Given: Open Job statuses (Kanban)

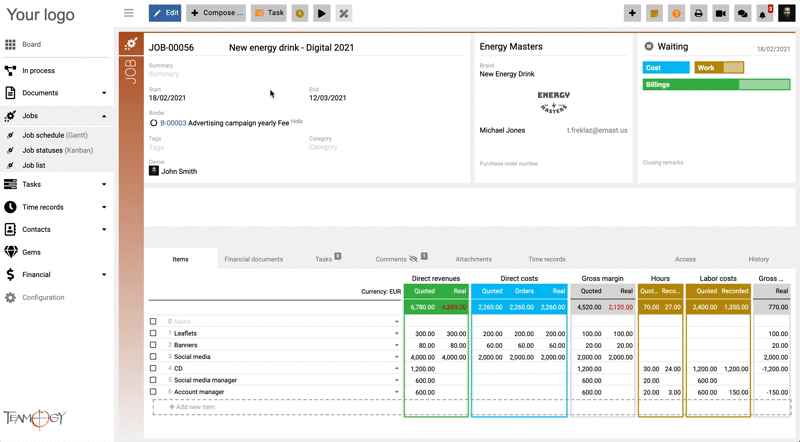Looking at the screenshot, I should coord(58,150).
